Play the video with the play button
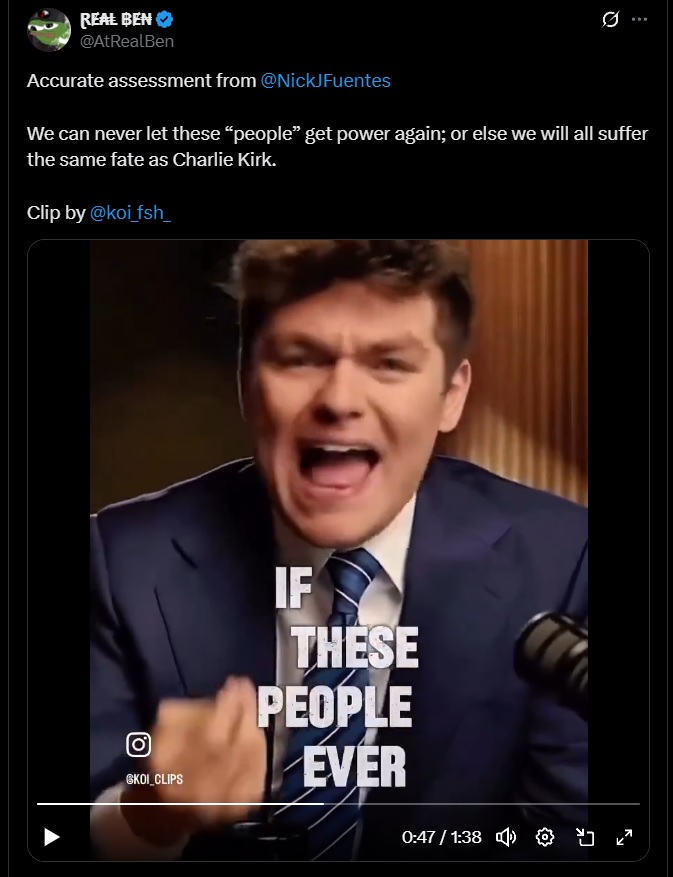The width and height of the screenshot is (673, 877). point(51,837)
